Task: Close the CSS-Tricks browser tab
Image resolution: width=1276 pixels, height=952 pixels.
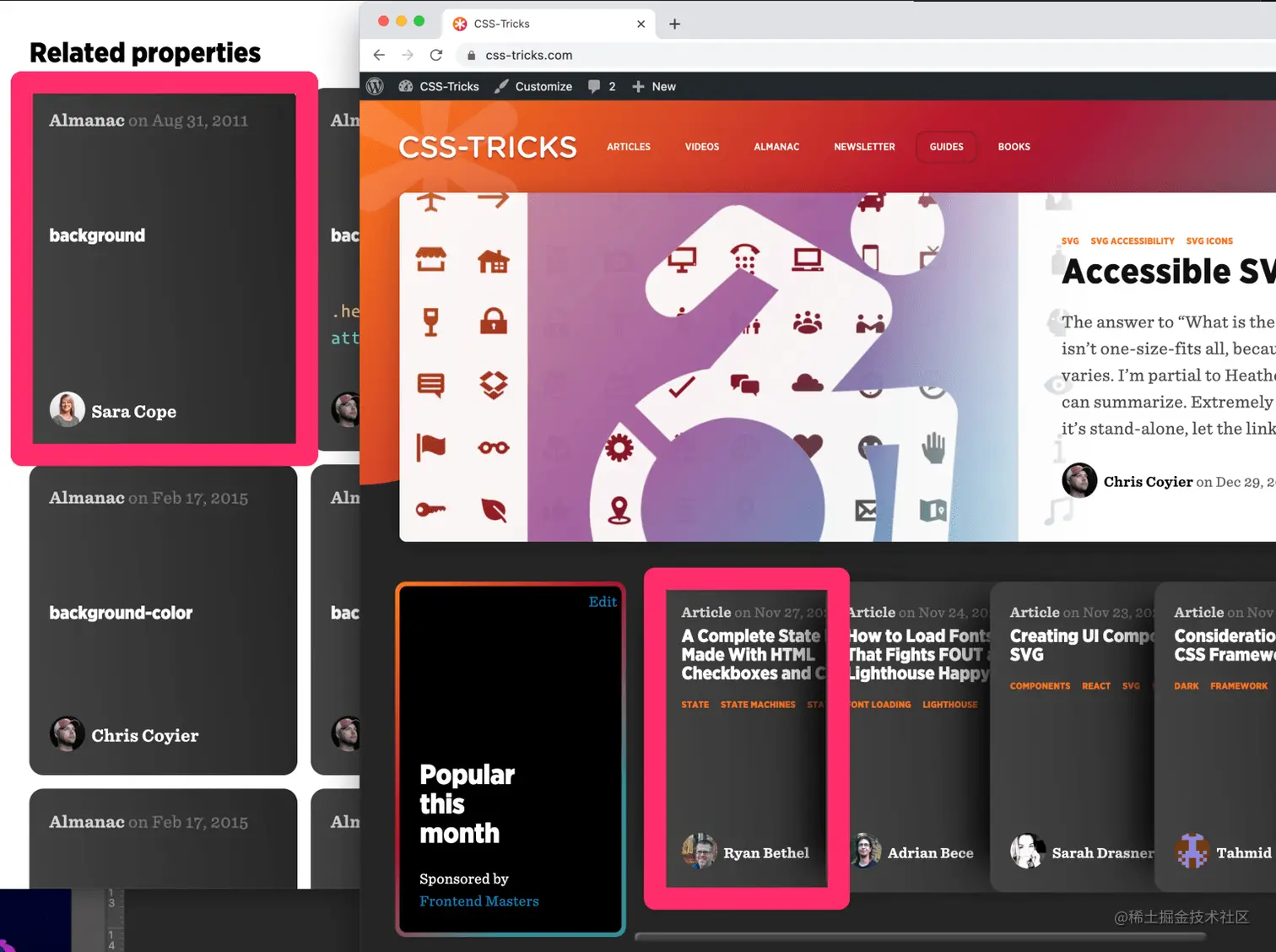Action: [641, 24]
